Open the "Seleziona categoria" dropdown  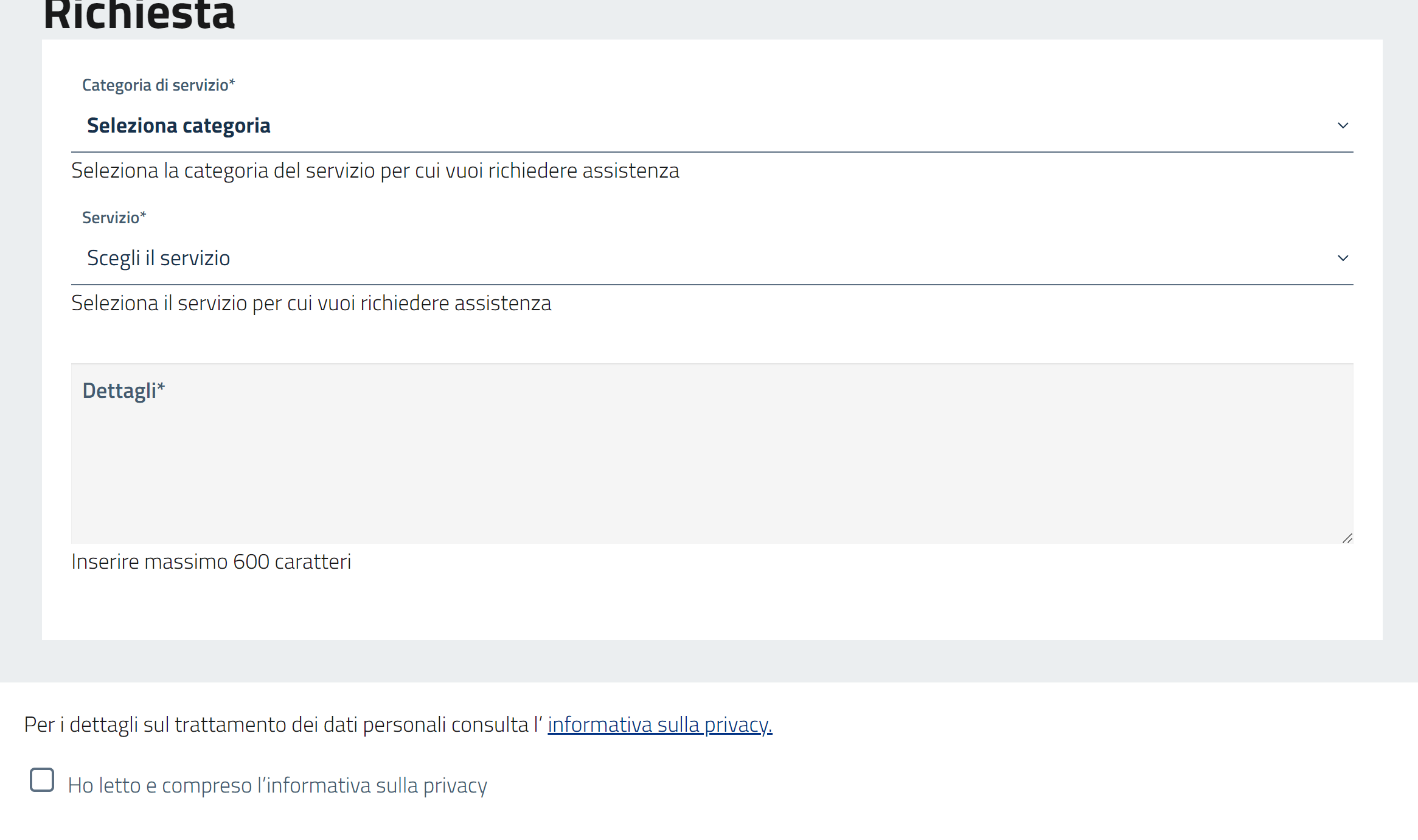click(x=712, y=126)
